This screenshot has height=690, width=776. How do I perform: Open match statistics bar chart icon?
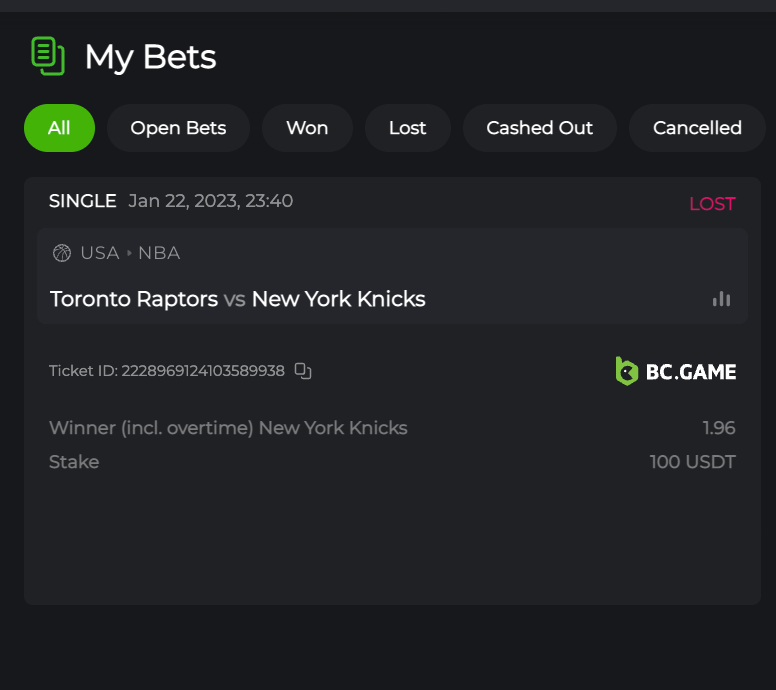tap(721, 299)
